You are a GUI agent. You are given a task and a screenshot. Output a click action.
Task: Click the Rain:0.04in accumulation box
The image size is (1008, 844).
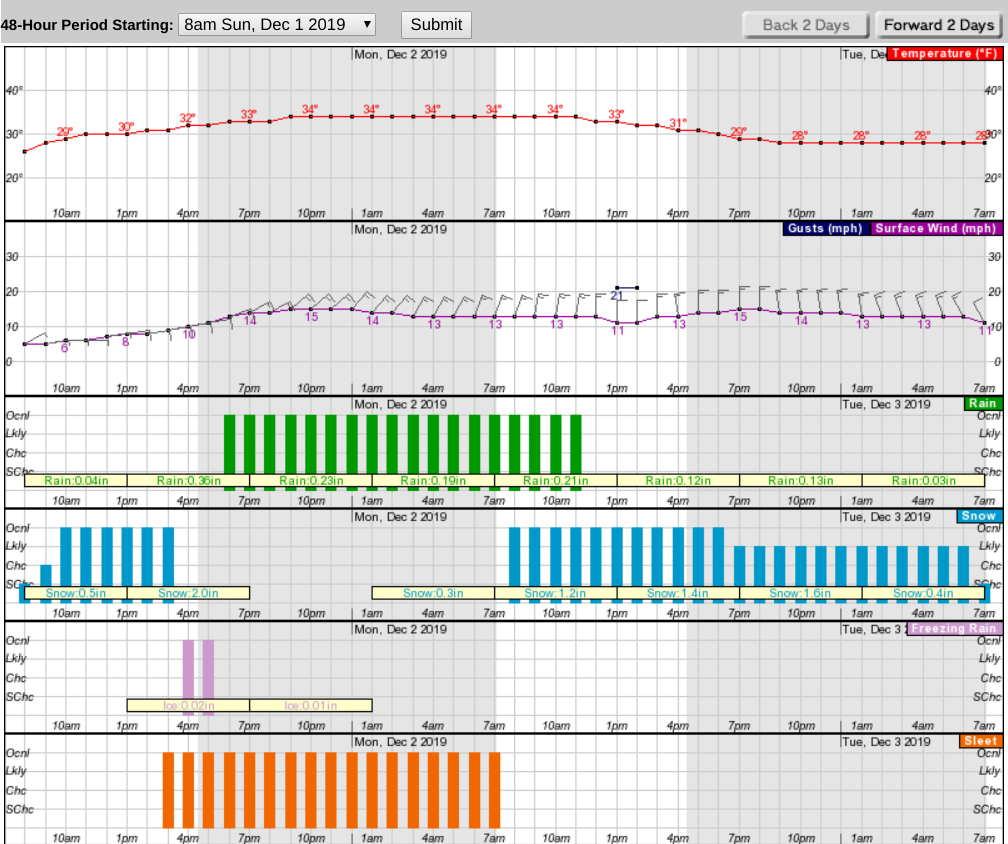75,480
